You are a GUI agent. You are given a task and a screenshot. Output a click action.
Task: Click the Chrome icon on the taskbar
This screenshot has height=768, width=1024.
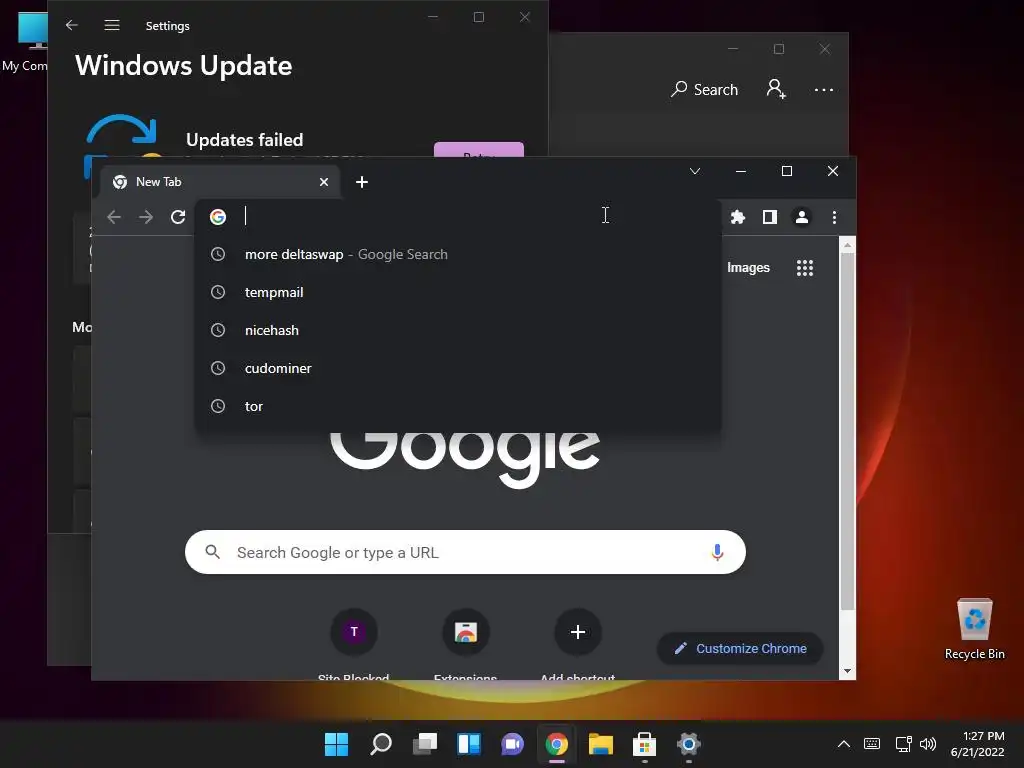pos(556,744)
